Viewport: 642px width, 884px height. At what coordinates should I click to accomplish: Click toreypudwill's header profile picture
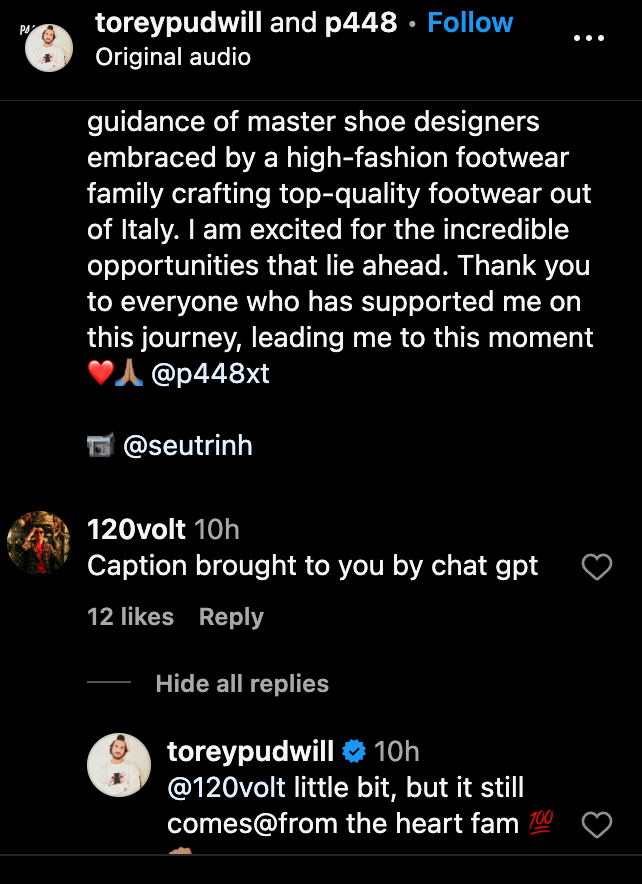point(51,45)
